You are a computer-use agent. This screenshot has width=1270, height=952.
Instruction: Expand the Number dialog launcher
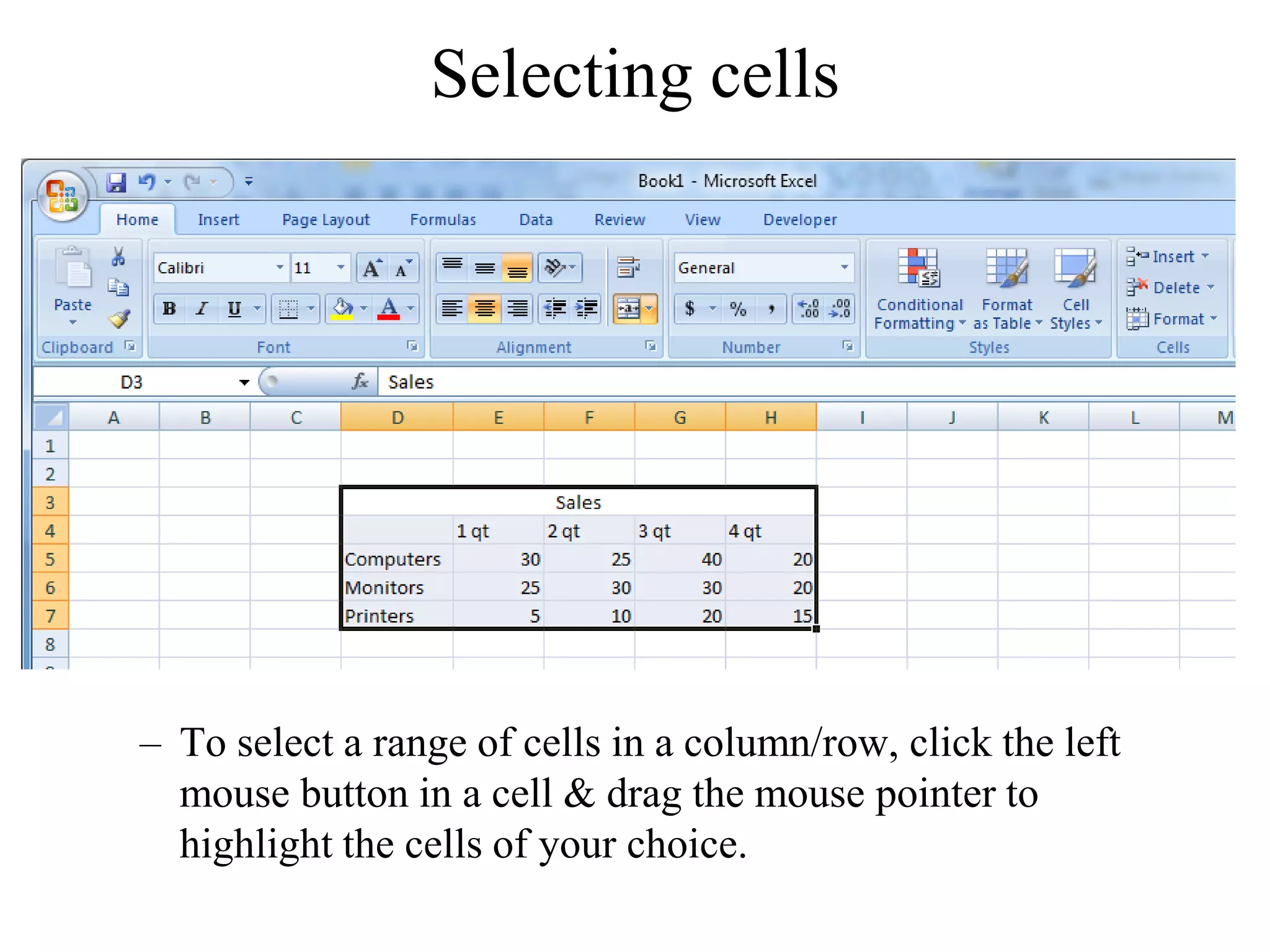point(848,346)
